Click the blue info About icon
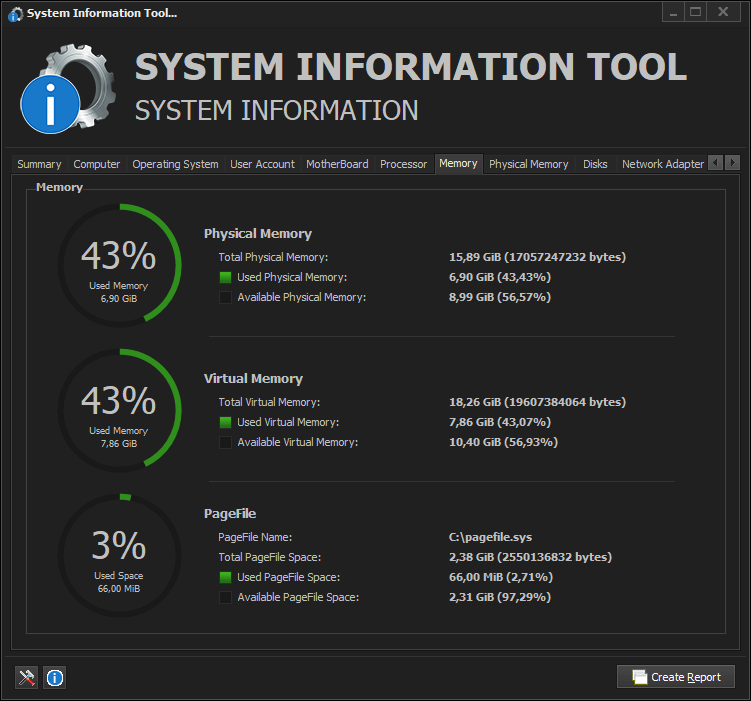This screenshot has width=751, height=701. click(x=55, y=677)
